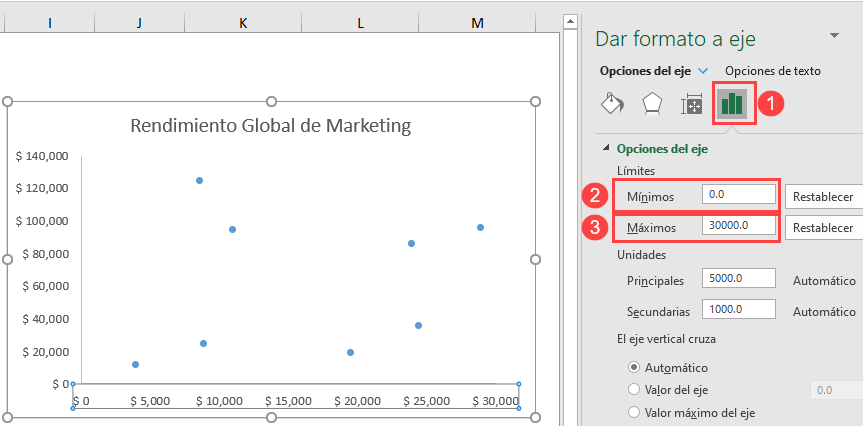
Task: Select column header J
Action: 139,23
